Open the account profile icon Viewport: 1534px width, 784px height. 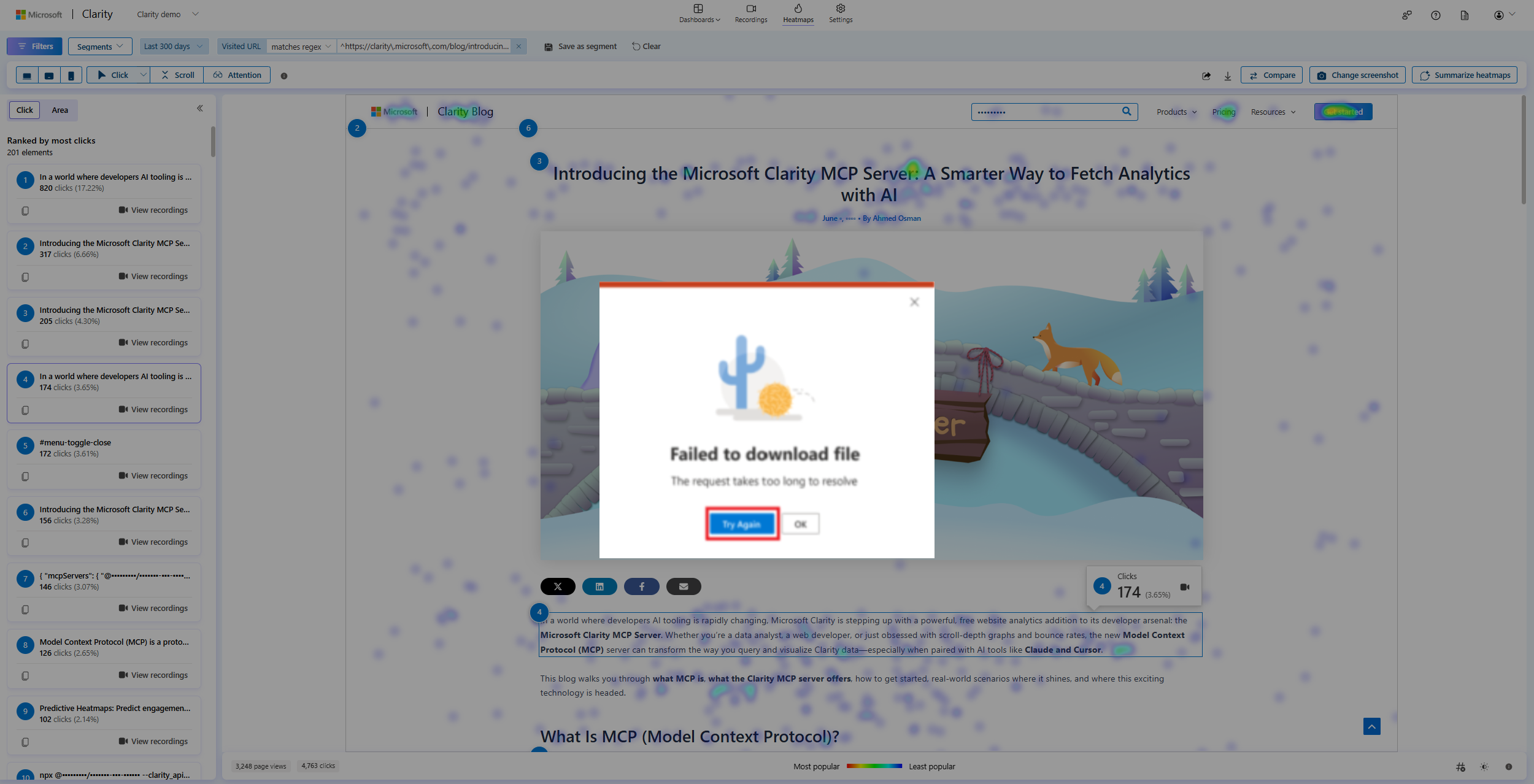pos(1498,15)
